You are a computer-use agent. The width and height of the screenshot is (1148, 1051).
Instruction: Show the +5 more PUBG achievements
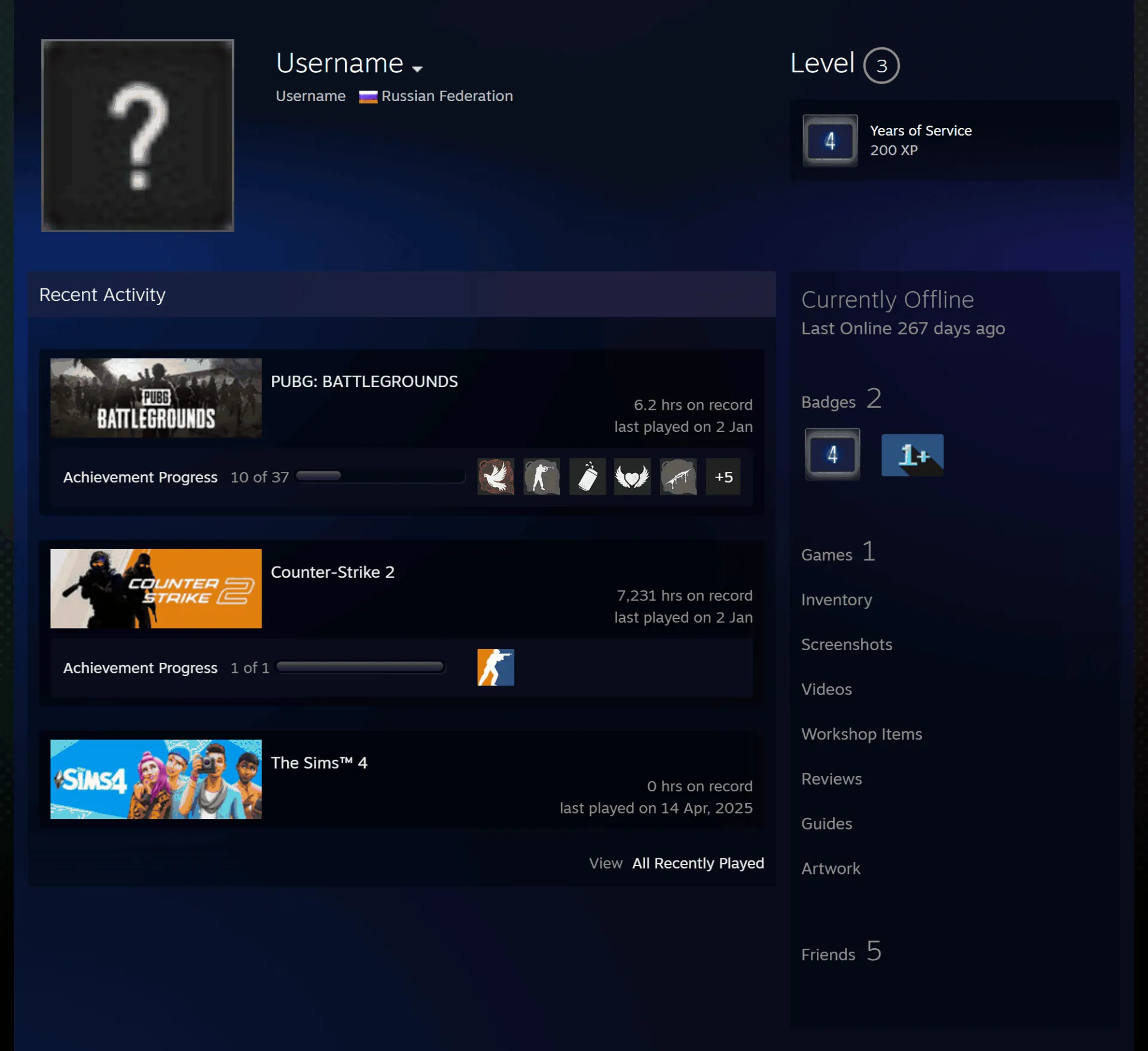pos(723,477)
